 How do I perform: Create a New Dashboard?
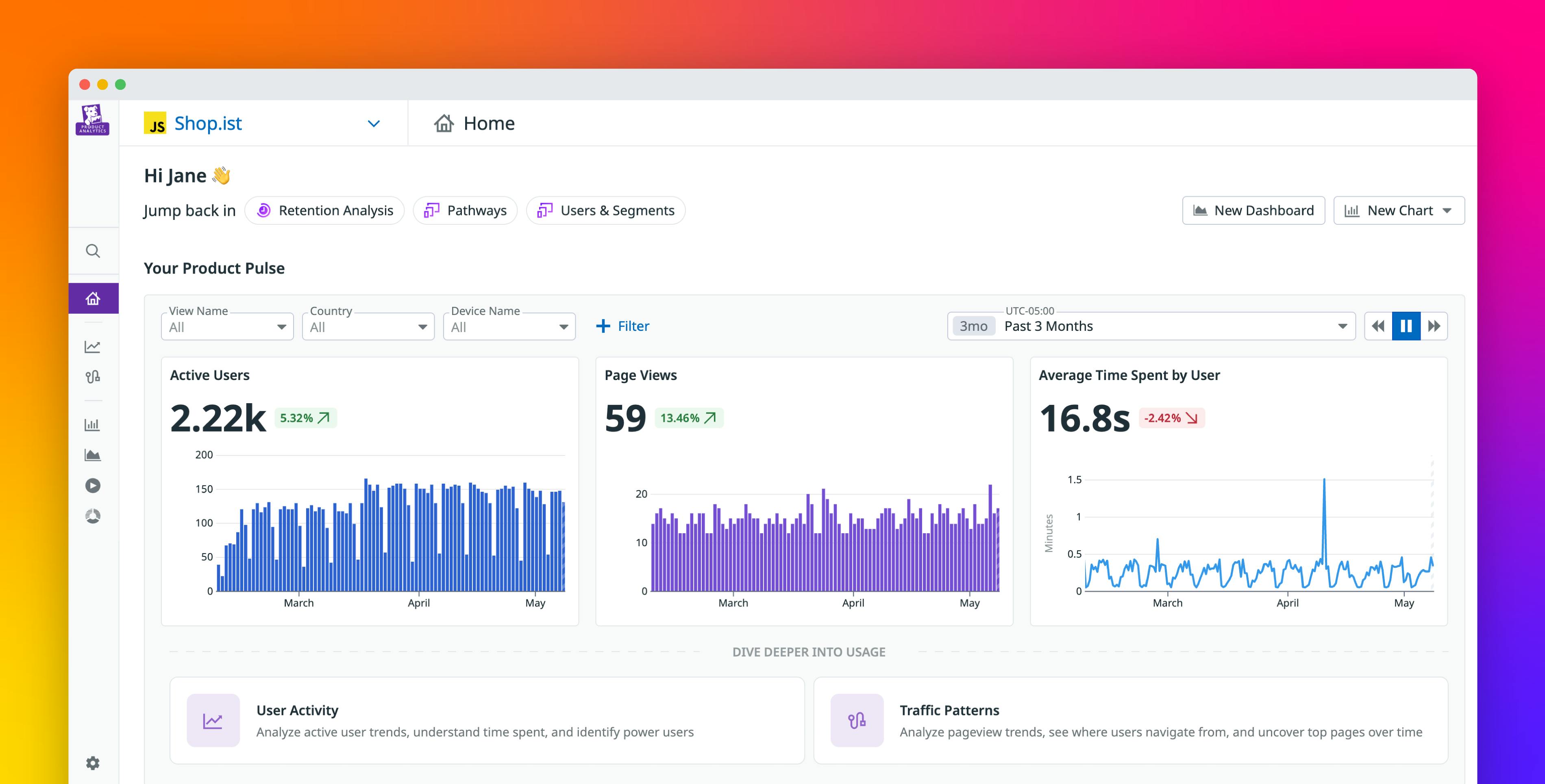[x=1253, y=211]
